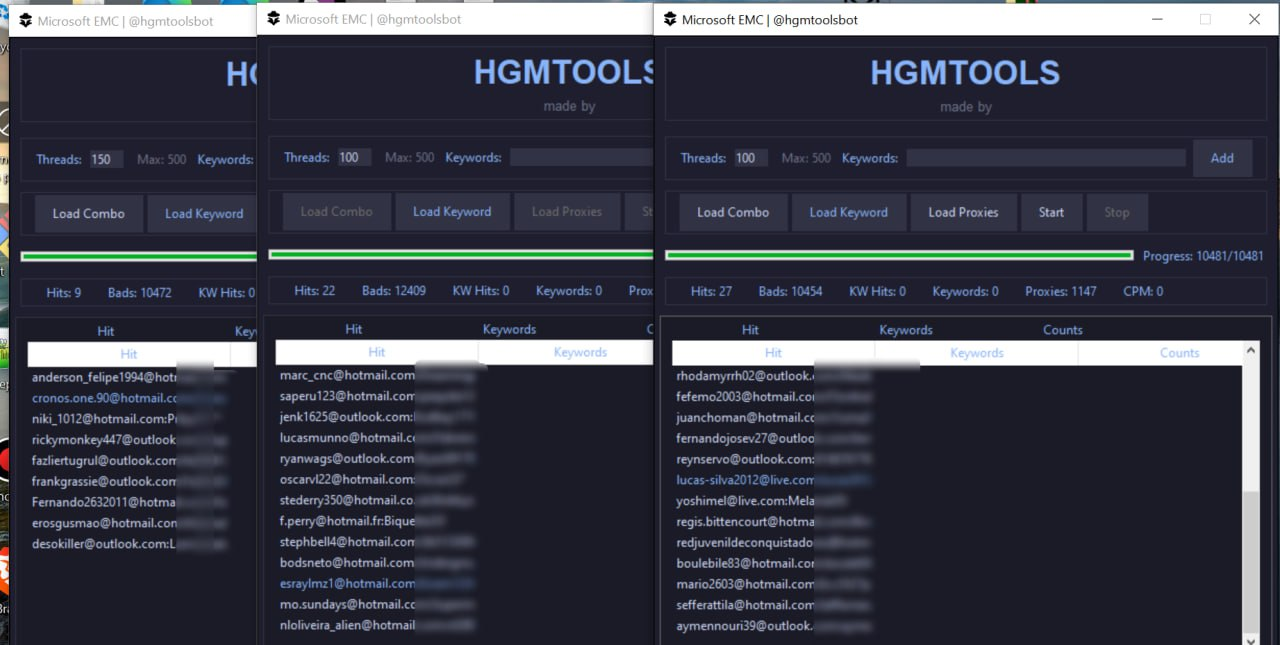The image size is (1280, 645).
Task: Close the right Microsoft EMC window
Action: (1254, 19)
